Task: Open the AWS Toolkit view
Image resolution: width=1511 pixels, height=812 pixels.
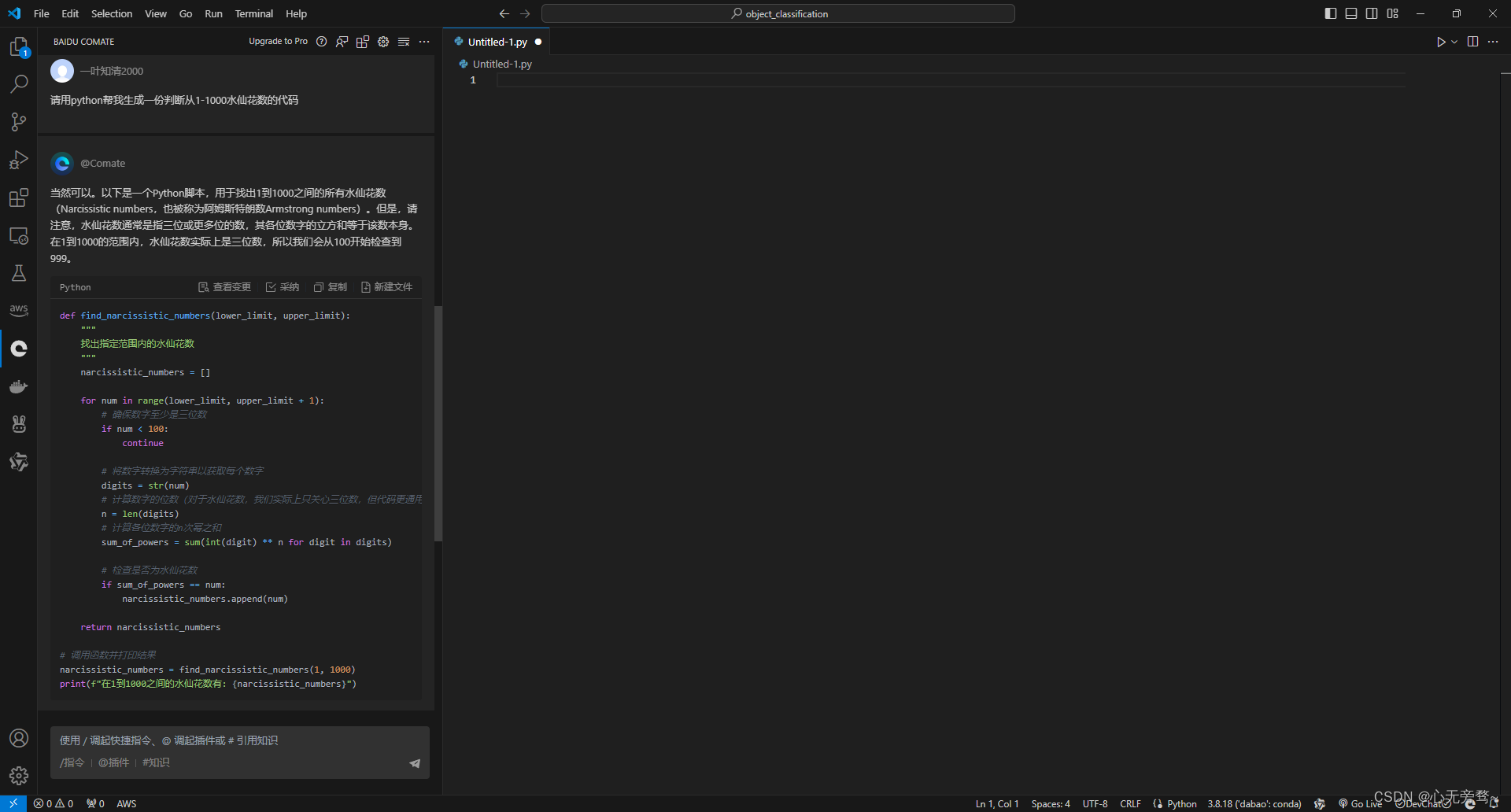Action: (x=19, y=311)
